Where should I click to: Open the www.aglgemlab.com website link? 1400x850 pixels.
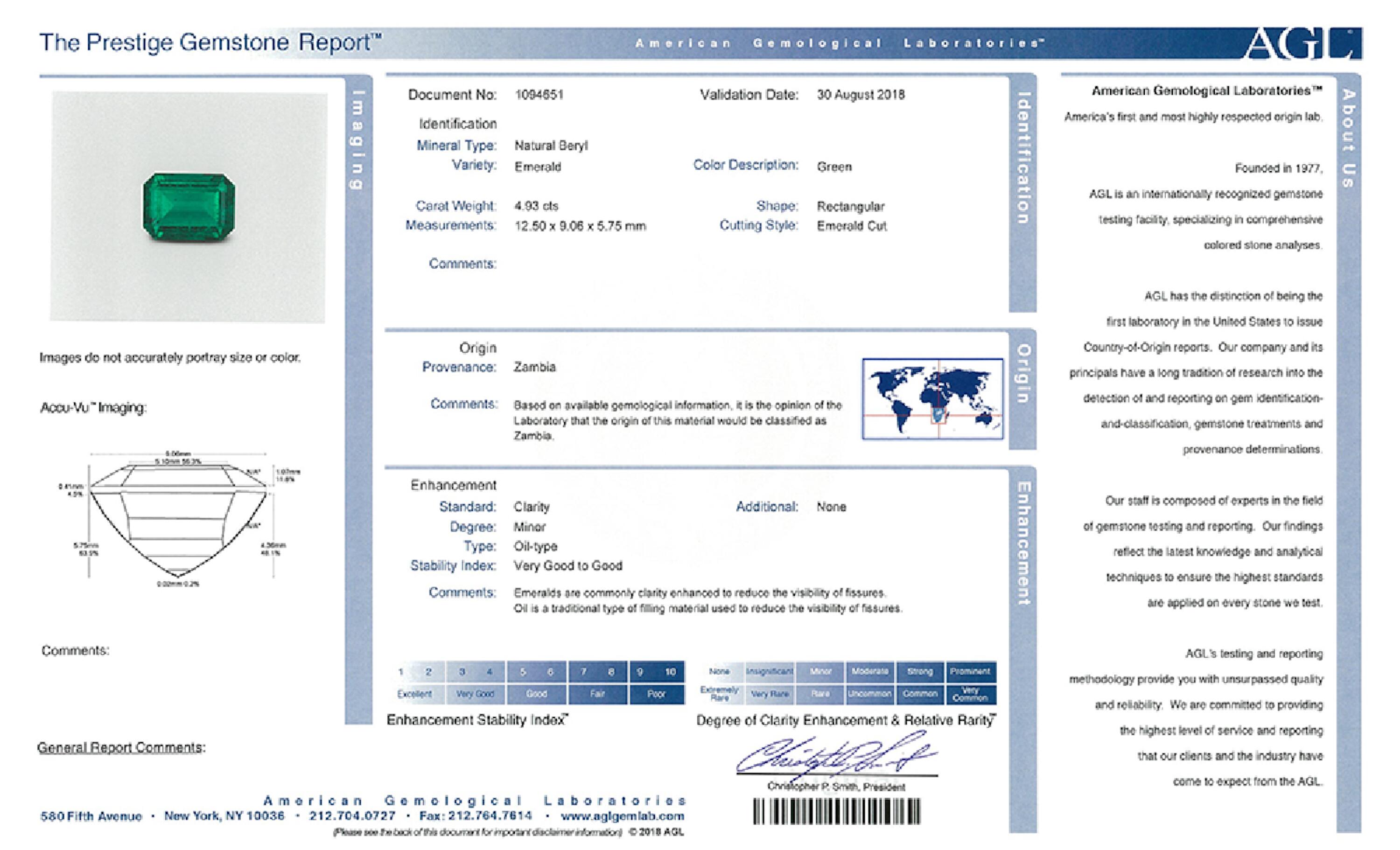(x=622, y=816)
